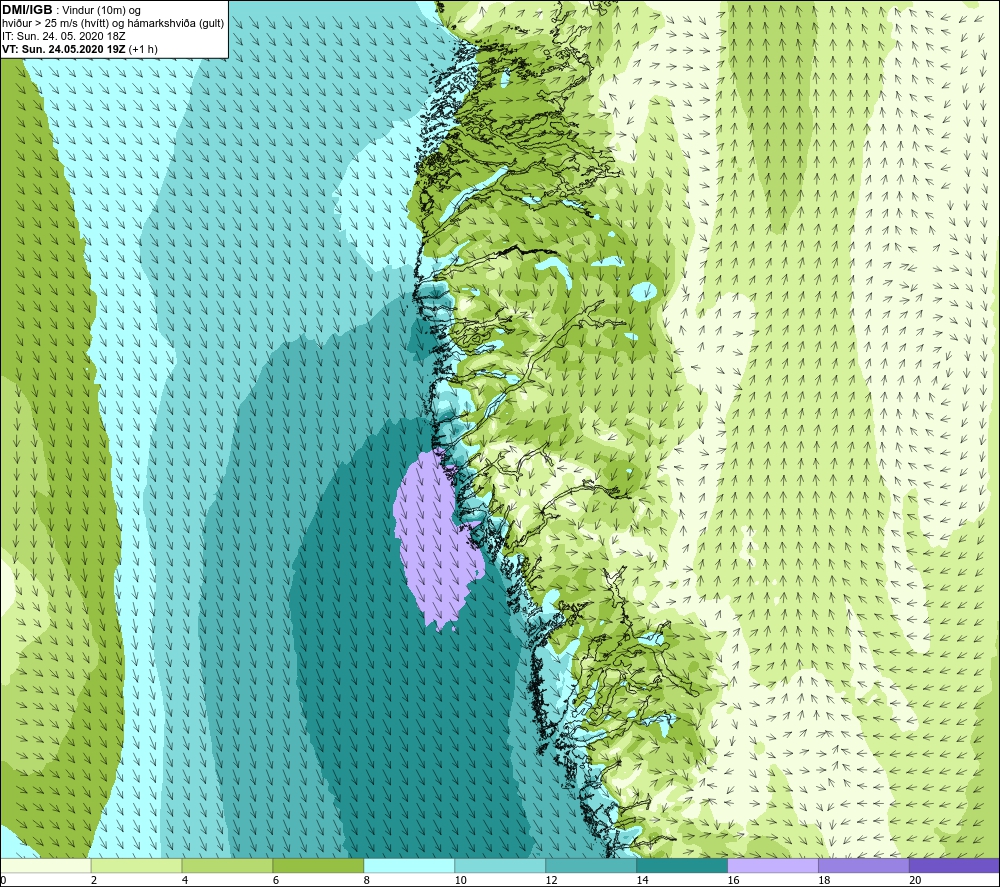The image size is (1000, 887).
Task: Click the 14–16 m/s dark teal legend swatch
Action: (682, 865)
